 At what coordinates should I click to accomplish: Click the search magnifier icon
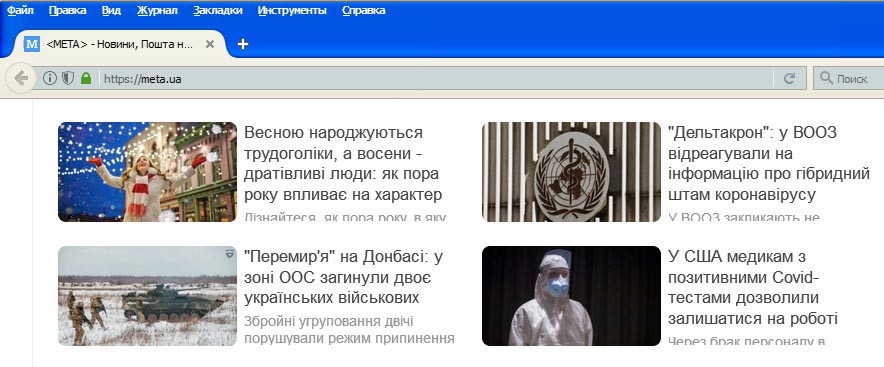pyautogui.click(x=826, y=78)
